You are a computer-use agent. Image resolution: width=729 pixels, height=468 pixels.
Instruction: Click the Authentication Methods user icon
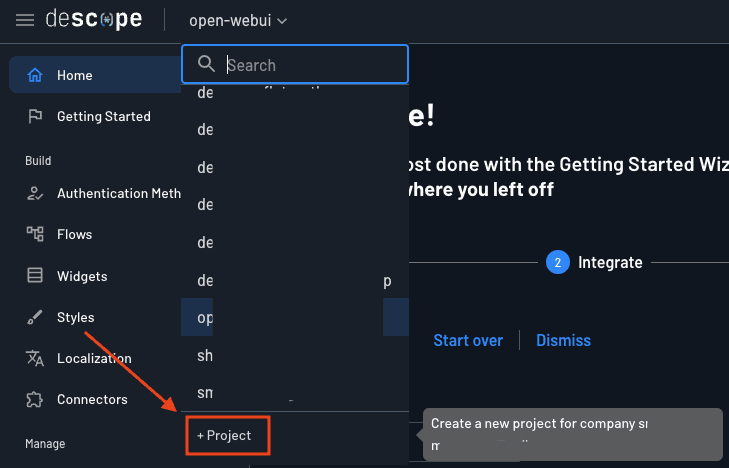pos(35,193)
